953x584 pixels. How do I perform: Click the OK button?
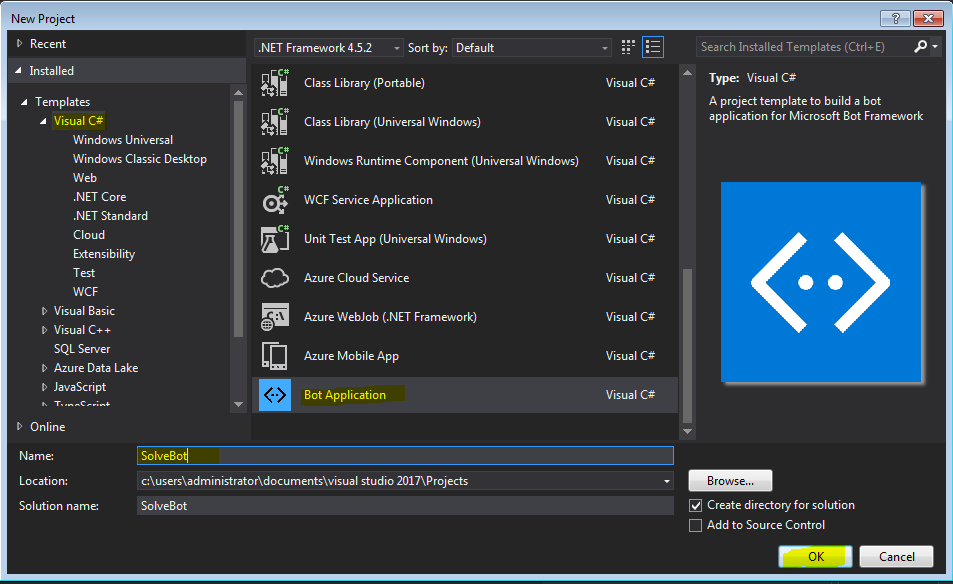tap(816, 557)
